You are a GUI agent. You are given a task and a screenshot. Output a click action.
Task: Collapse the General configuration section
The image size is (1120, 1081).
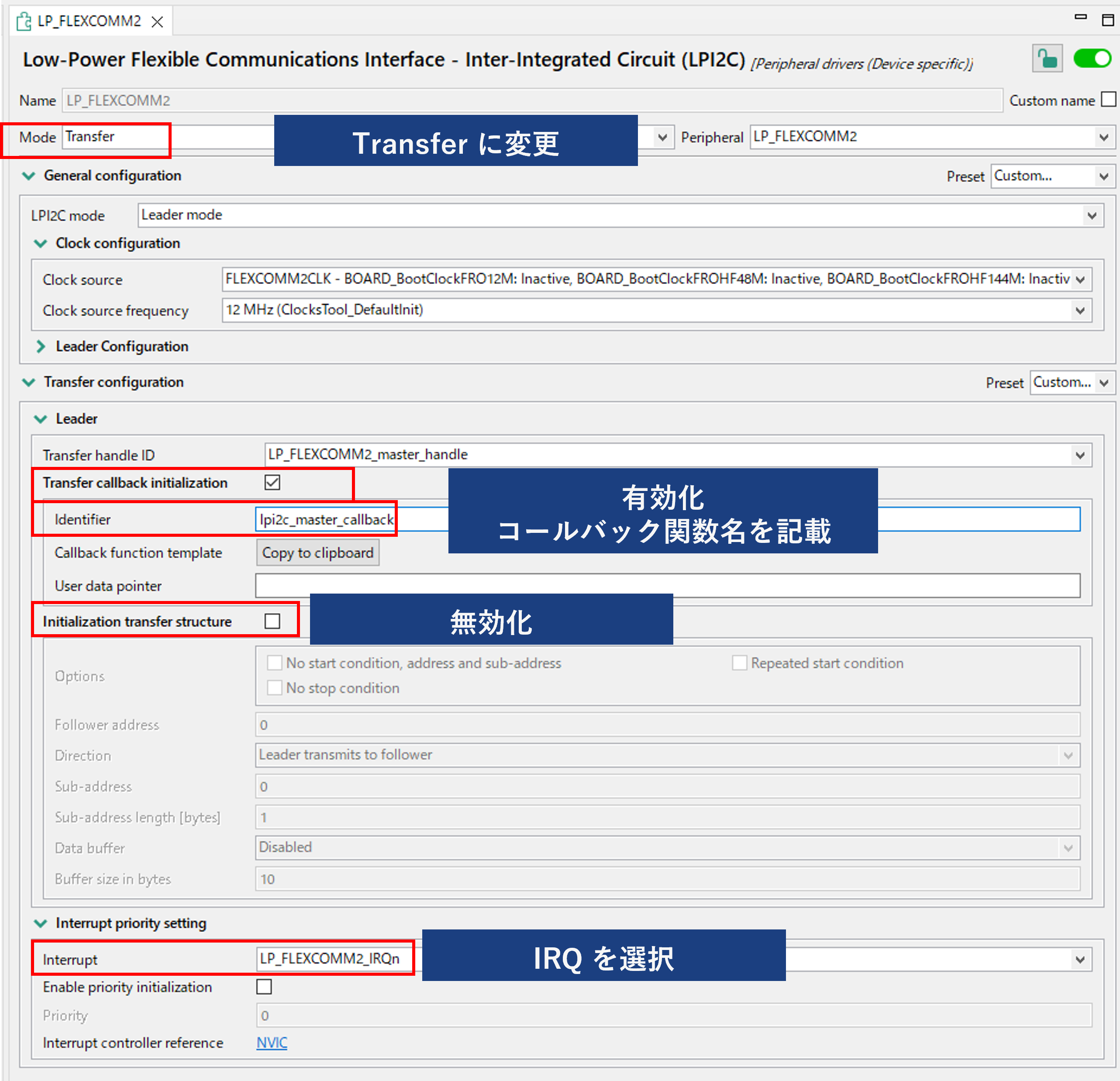click(x=28, y=176)
